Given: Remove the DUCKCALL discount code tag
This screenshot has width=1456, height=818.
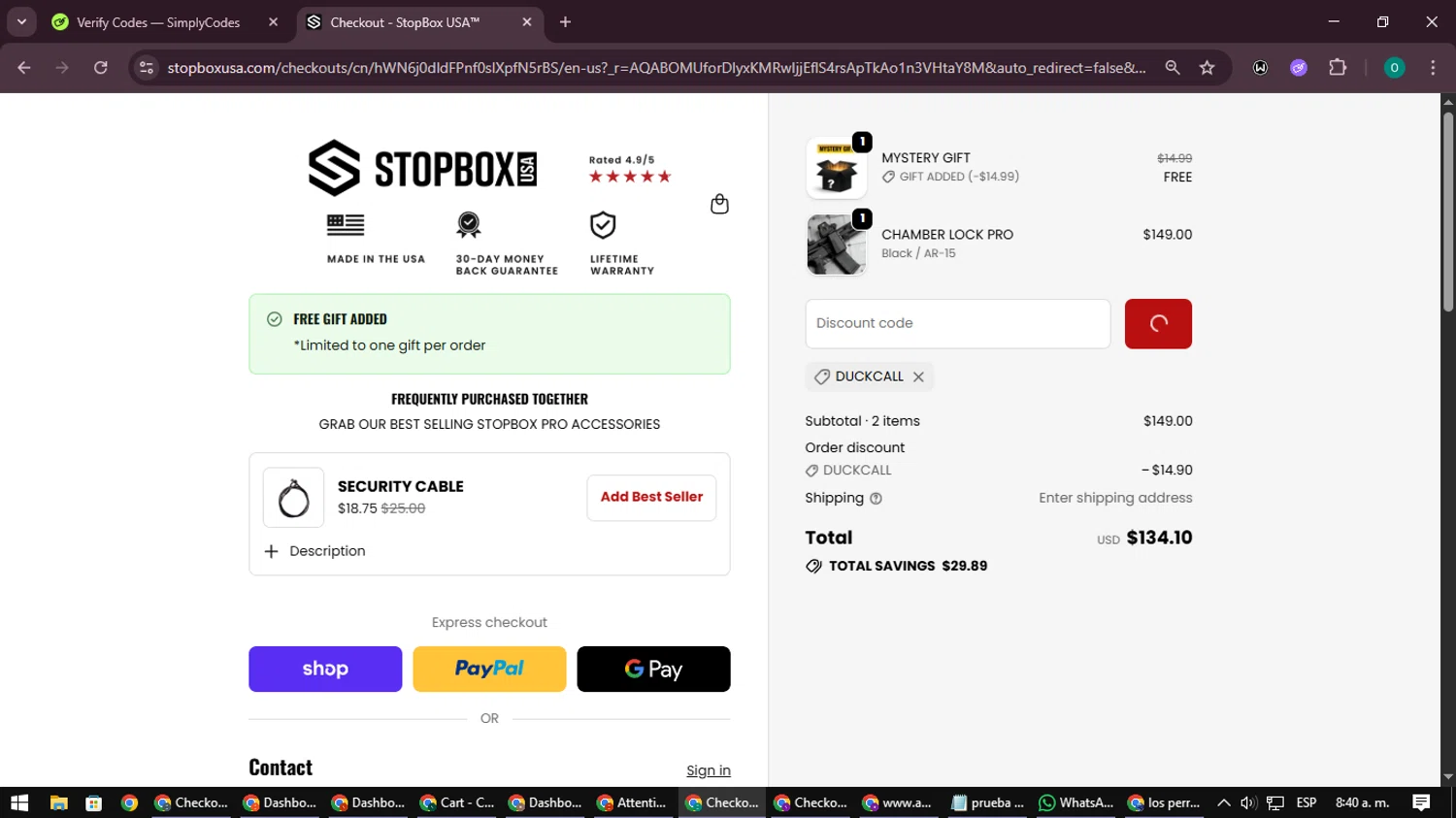Looking at the screenshot, I should (918, 376).
